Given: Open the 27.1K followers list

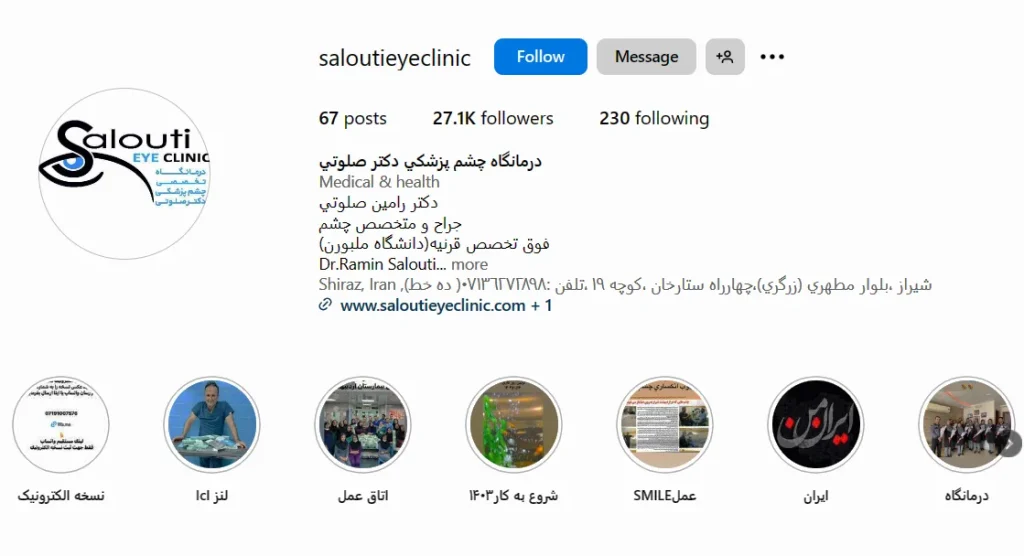Looking at the screenshot, I should (492, 118).
